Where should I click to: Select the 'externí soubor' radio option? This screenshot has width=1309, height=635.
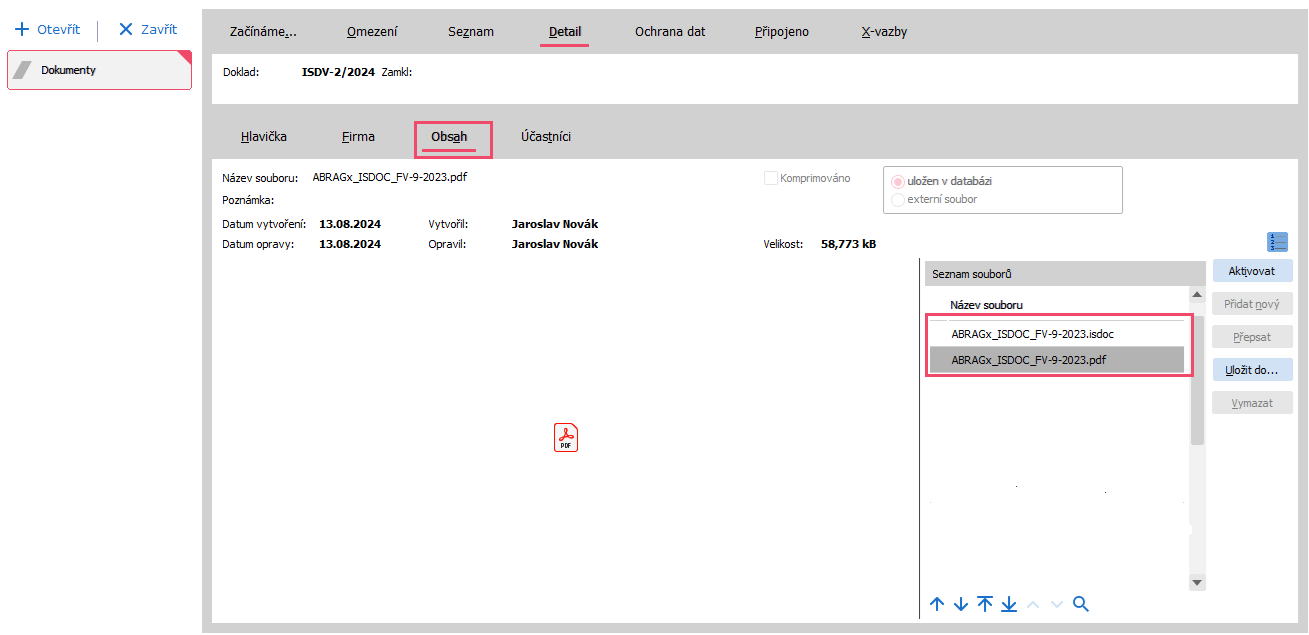(x=897, y=199)
